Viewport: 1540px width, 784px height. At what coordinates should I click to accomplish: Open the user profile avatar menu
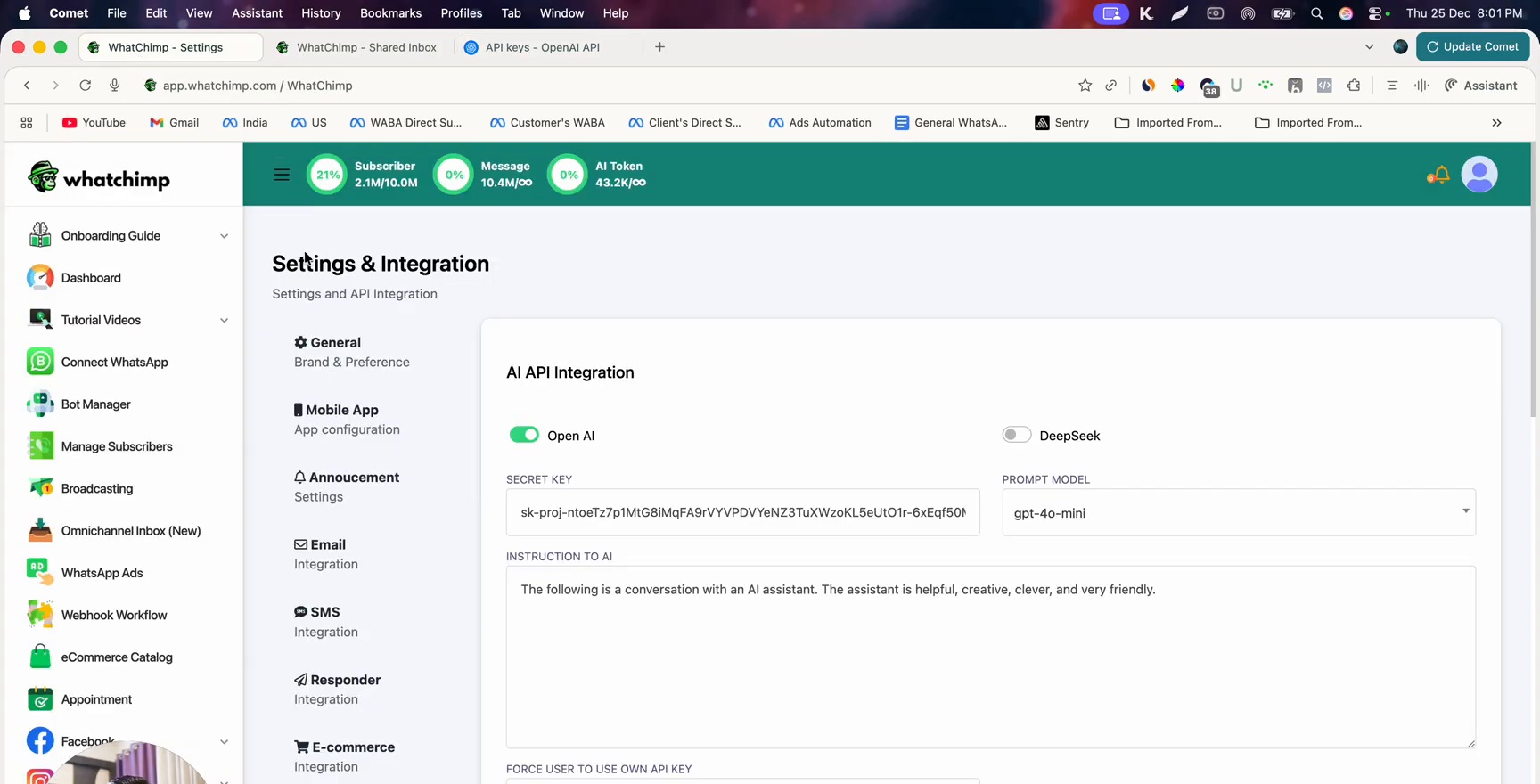[x=1479, y=175]
